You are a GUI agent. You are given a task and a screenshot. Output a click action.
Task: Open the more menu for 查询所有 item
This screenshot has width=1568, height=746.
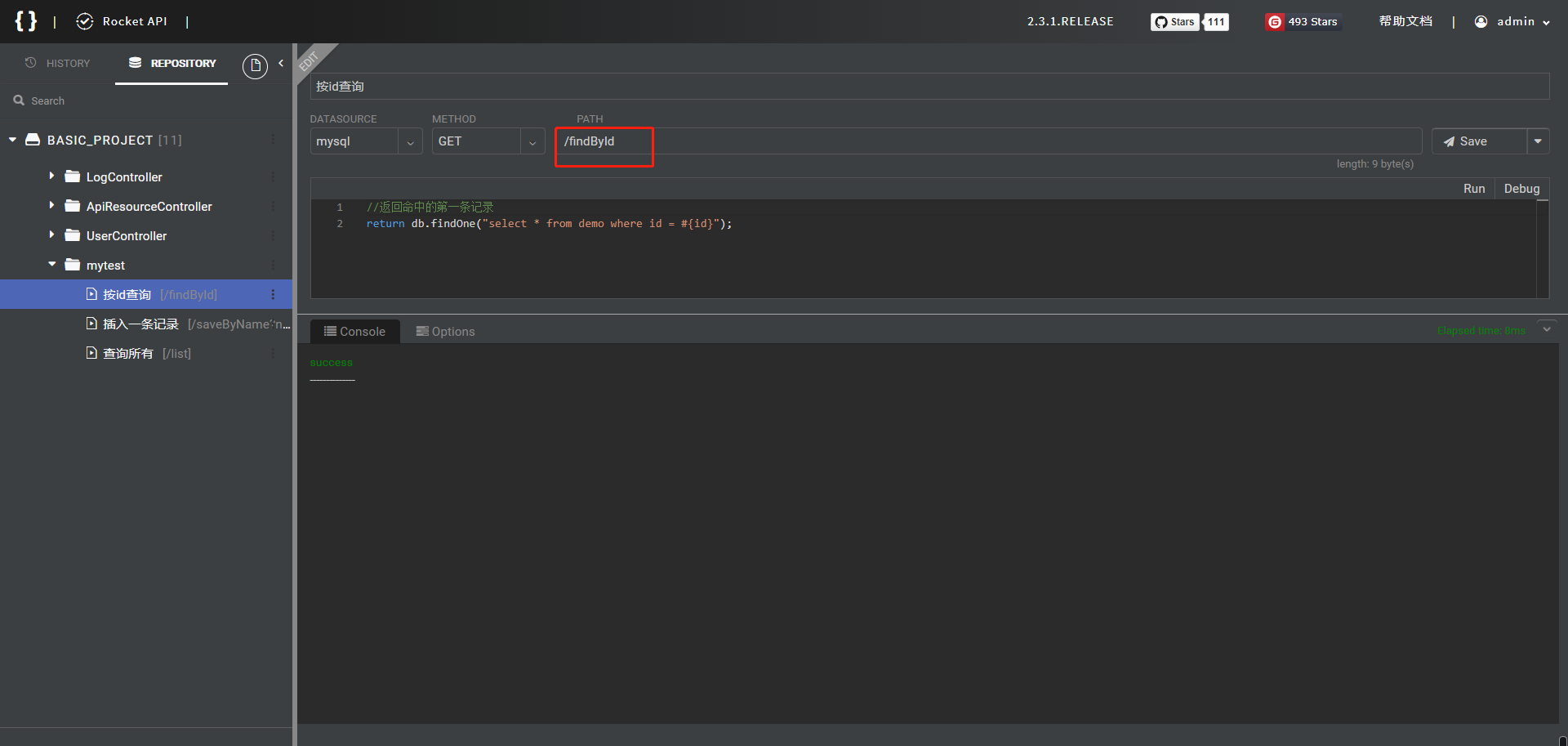coord(273,353)
